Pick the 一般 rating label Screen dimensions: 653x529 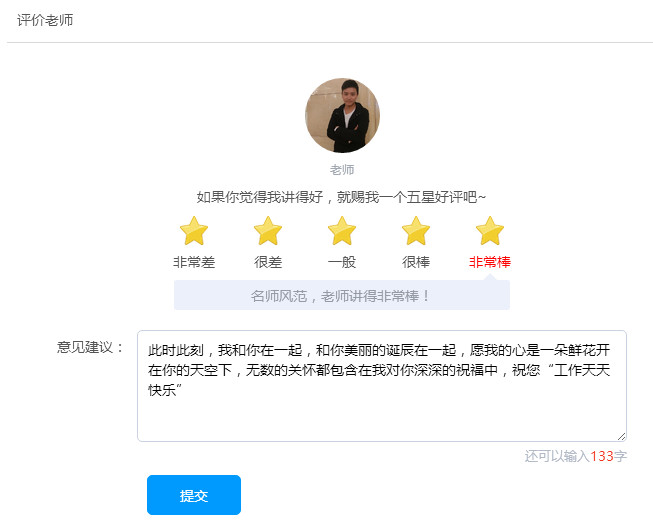(342, 262)
